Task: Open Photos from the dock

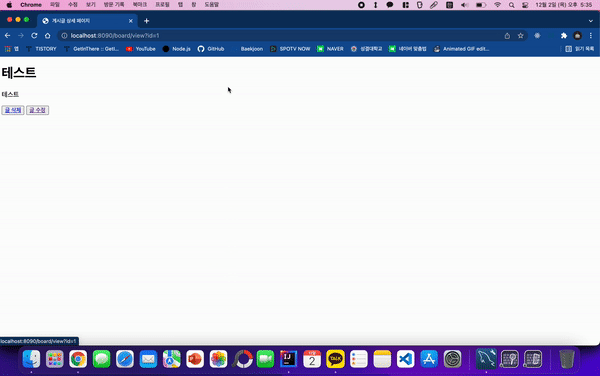Action: pyautogui.click(x=218, y=359)
